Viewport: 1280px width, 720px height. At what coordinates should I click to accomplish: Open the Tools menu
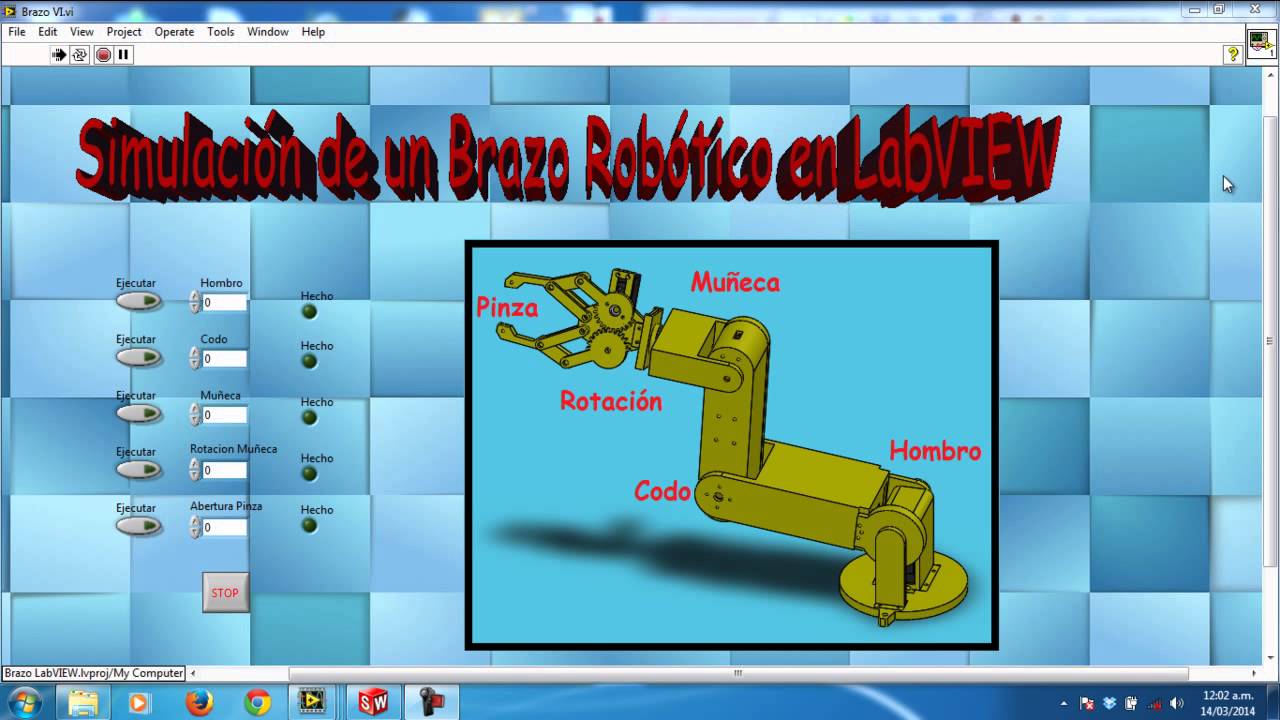click(221, 32)
